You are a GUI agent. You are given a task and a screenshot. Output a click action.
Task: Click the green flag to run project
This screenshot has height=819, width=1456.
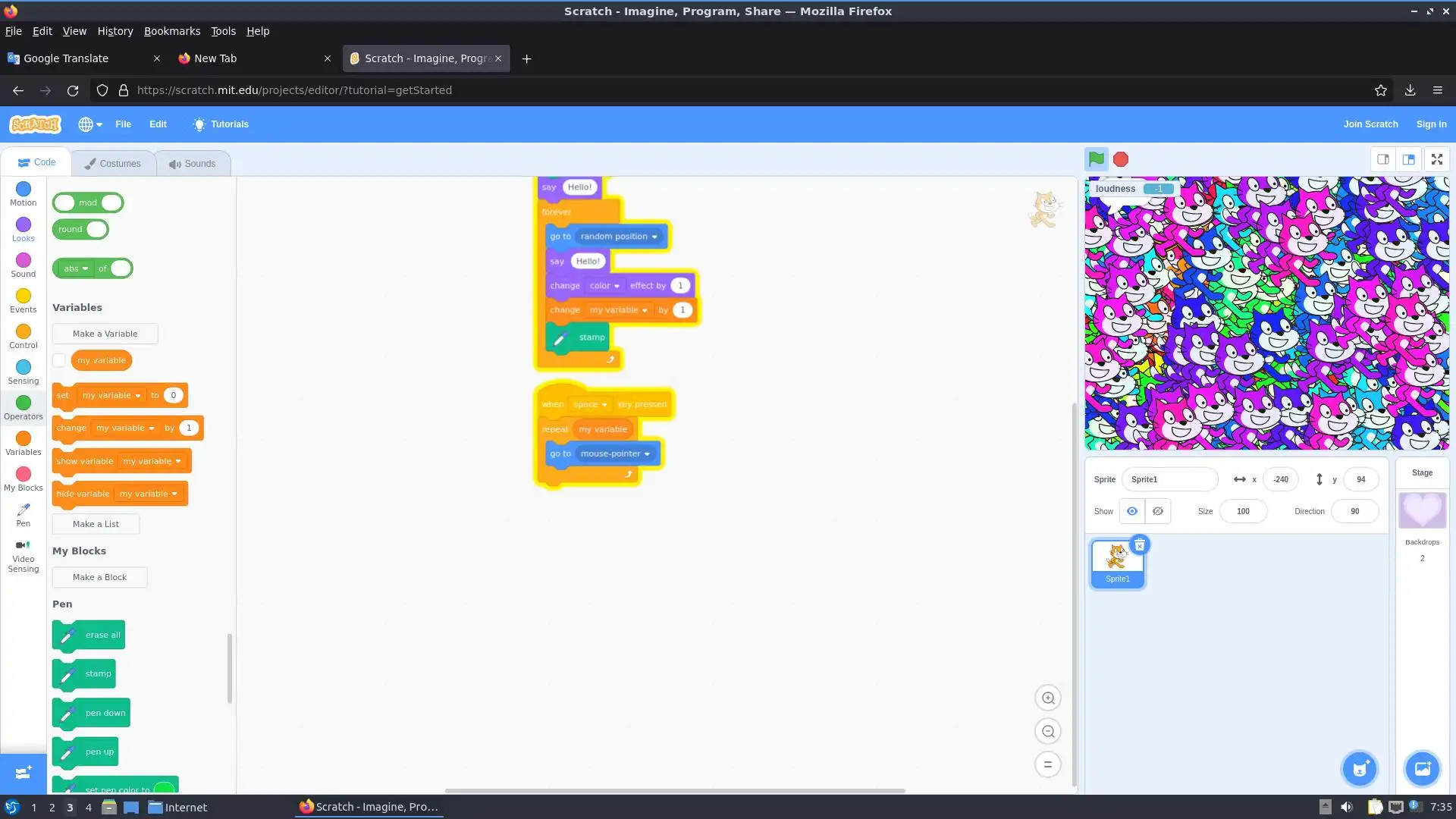tap(1096, 159)
